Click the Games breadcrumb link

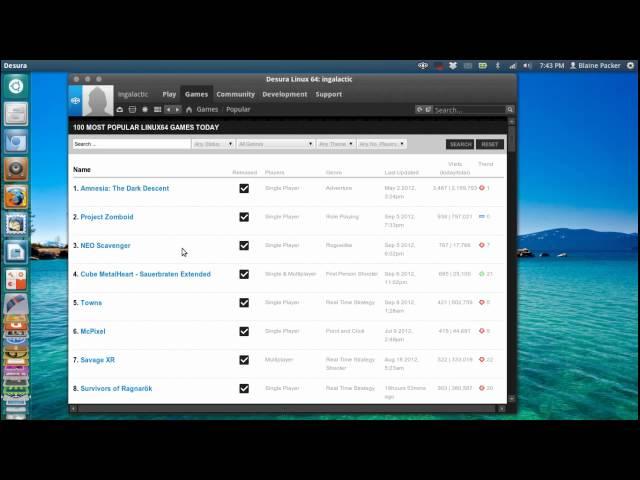coord(207,109)
